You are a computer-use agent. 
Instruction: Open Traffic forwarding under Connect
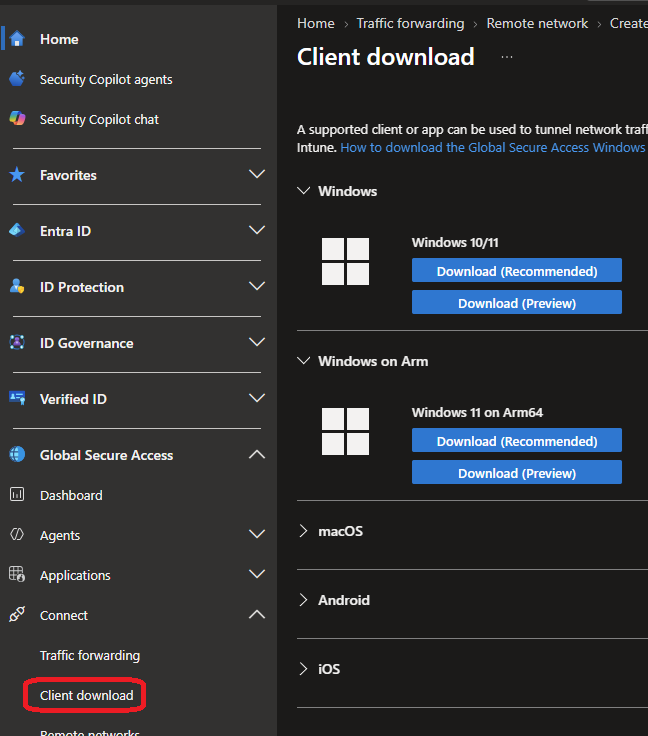(90, 655)
